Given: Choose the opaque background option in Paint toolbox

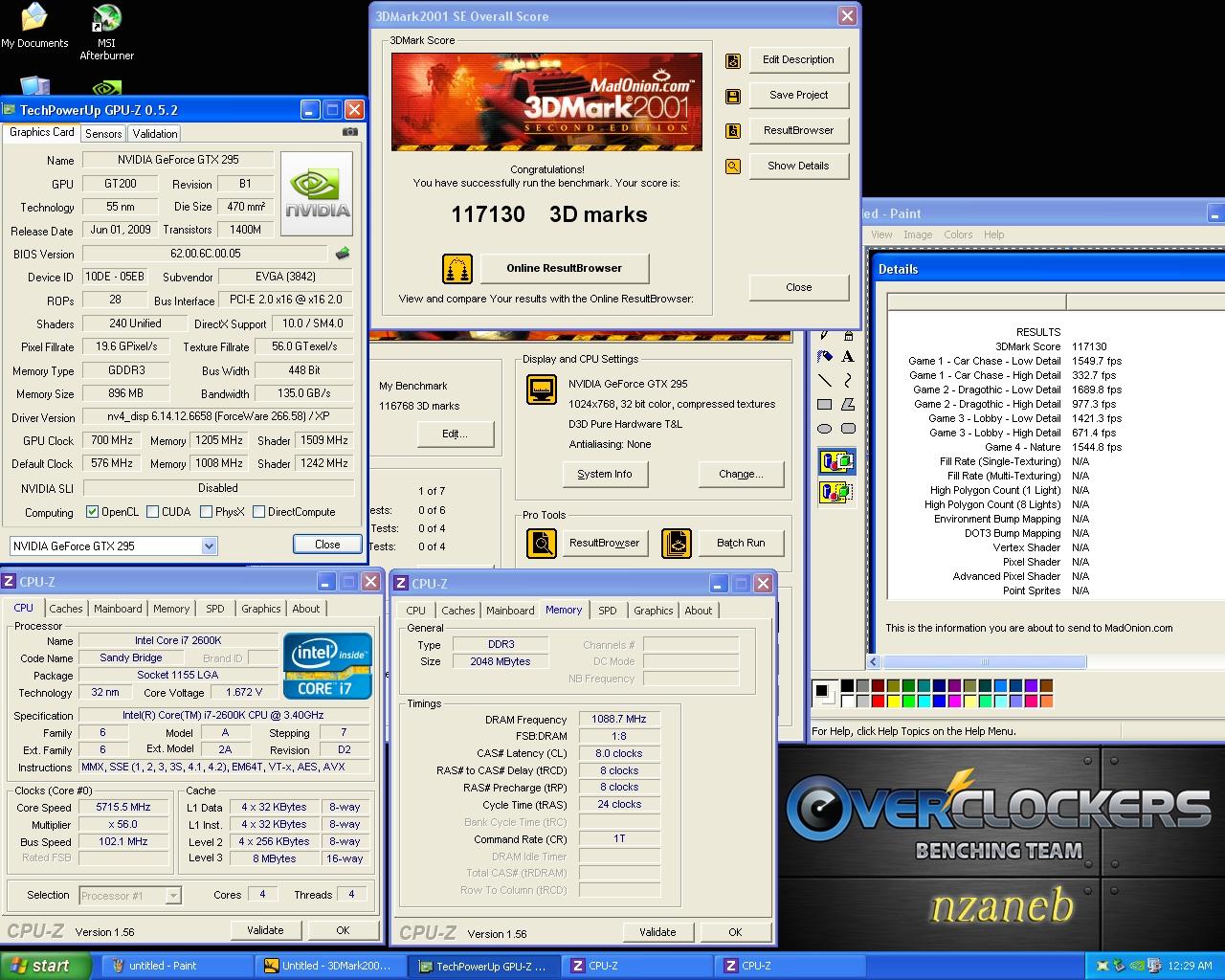Looking at the screenshot, I should [x=836, y=462].
